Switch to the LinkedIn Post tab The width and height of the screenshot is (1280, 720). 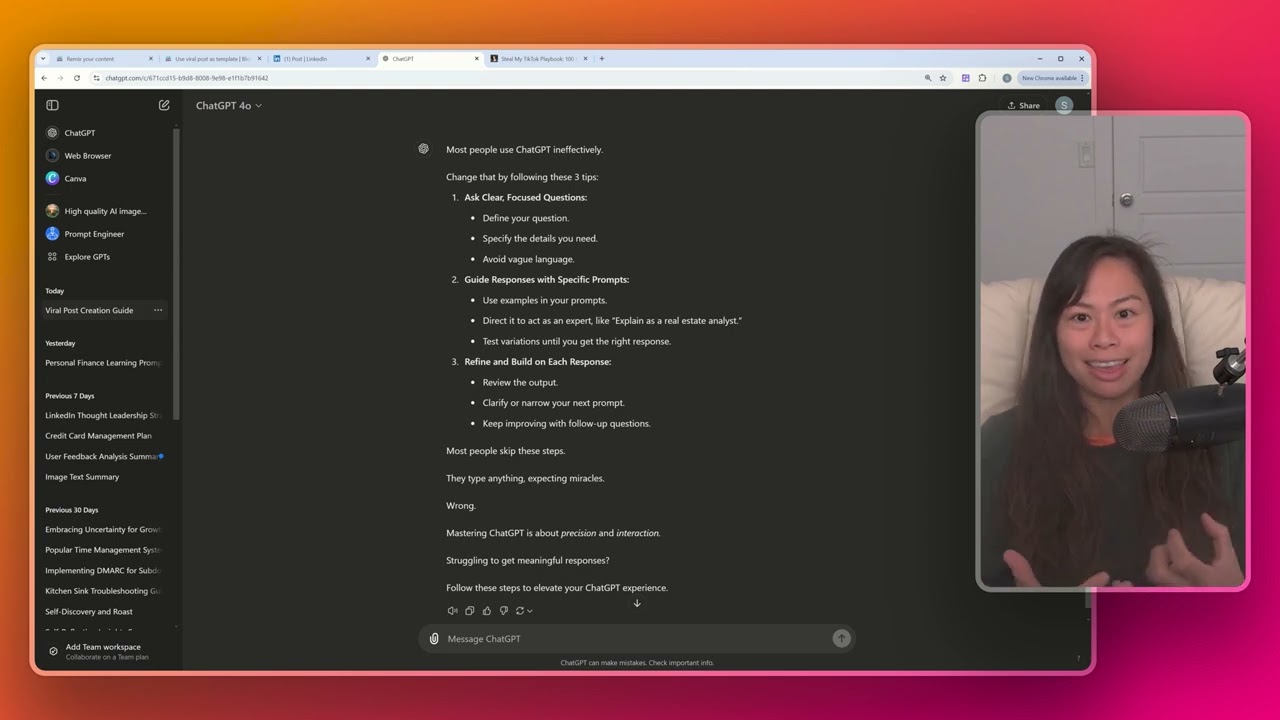(x=322, y=59)
